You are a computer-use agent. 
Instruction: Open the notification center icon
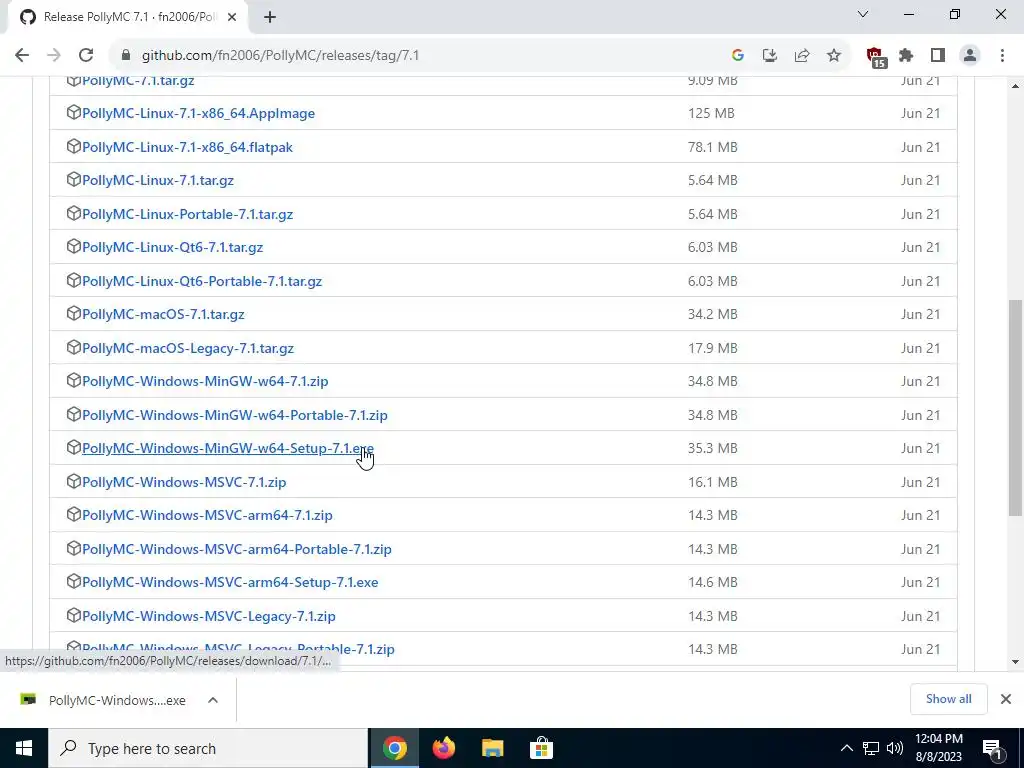click(x=992, y=748)
